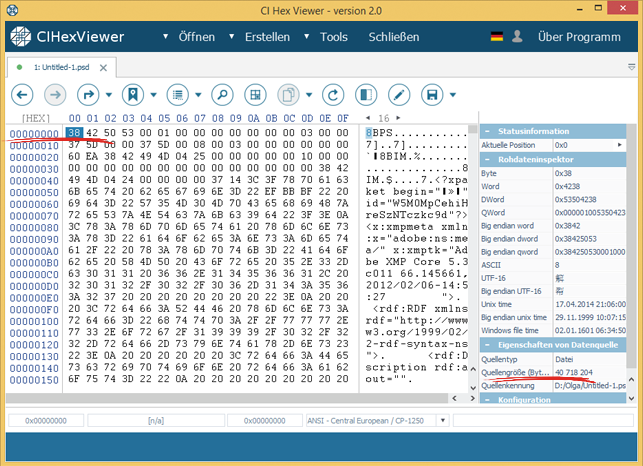Click the bookmark icon in the toolbar
Image resolution: width=643 pixels, height=466 pixels.
[x=131, y=95]
